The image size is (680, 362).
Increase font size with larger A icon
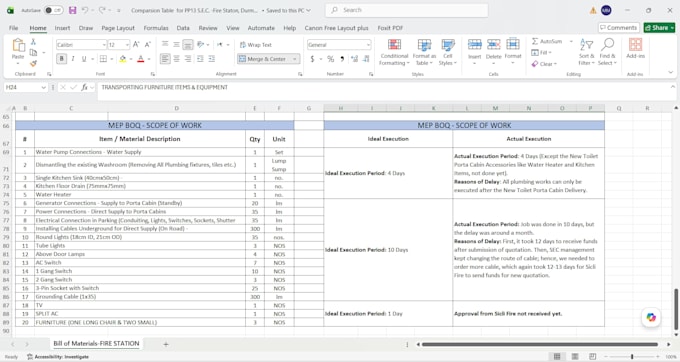(x=136, y=44)
